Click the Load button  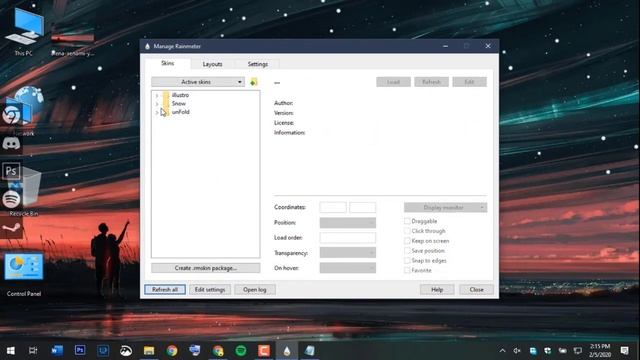(x=393, y=82)
